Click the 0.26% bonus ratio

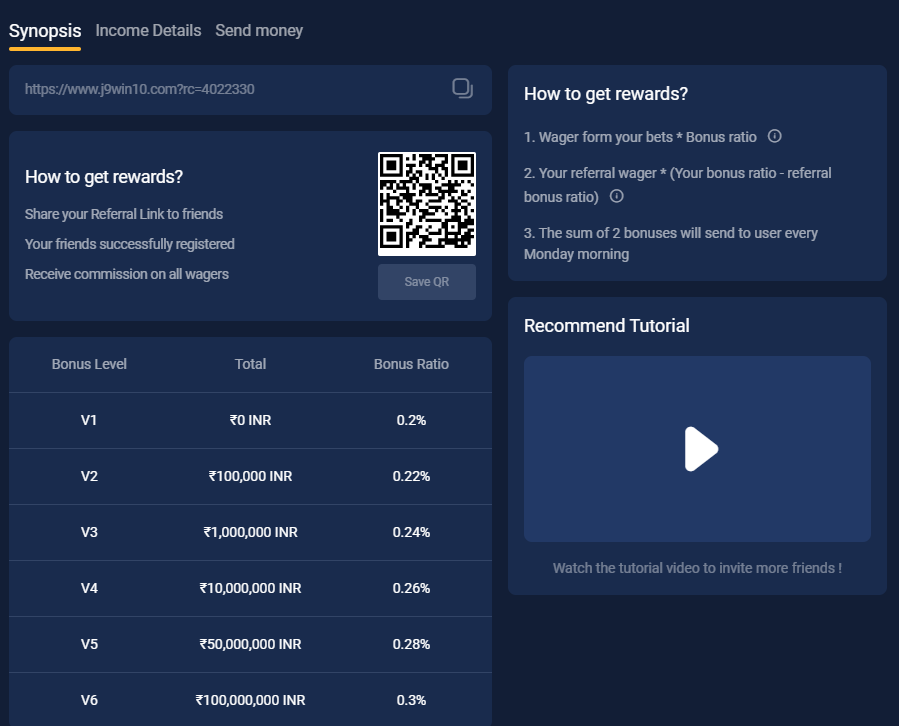(x=411, y=588)
